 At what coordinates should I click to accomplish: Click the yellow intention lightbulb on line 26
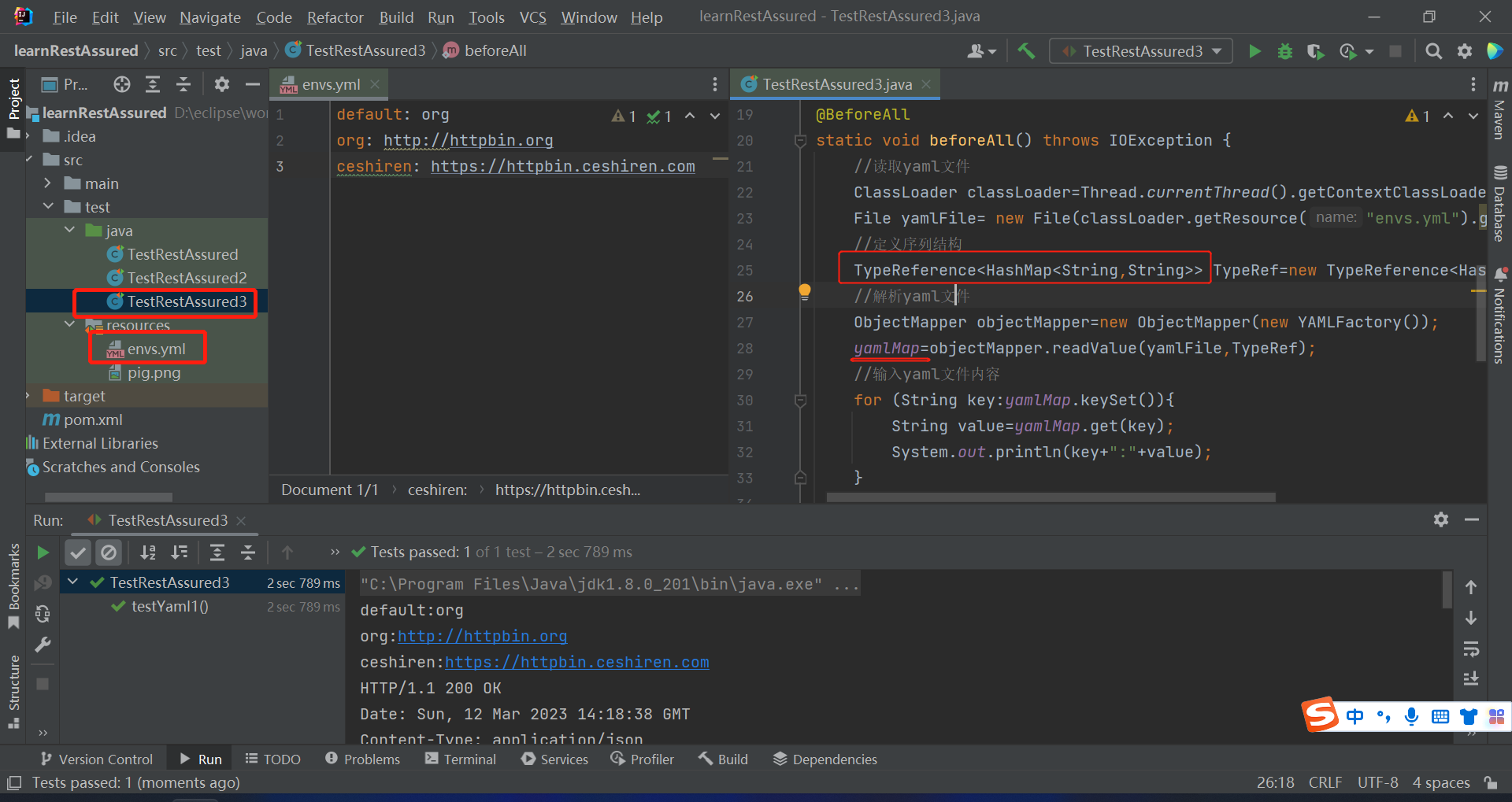(x=805, y=291)
